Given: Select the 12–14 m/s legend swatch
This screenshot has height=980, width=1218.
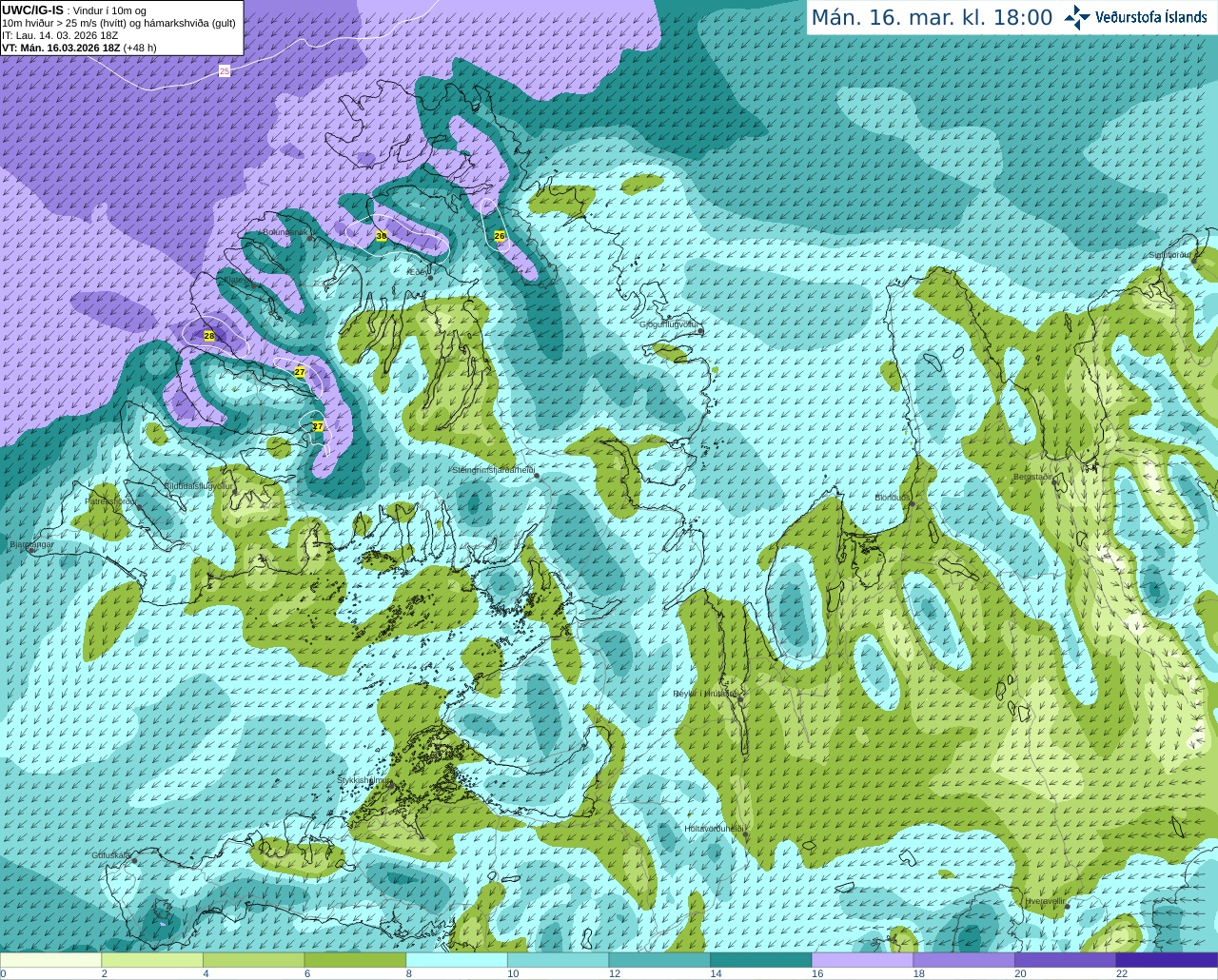Looking at the screenshot, I should click(x=659, y=960).
